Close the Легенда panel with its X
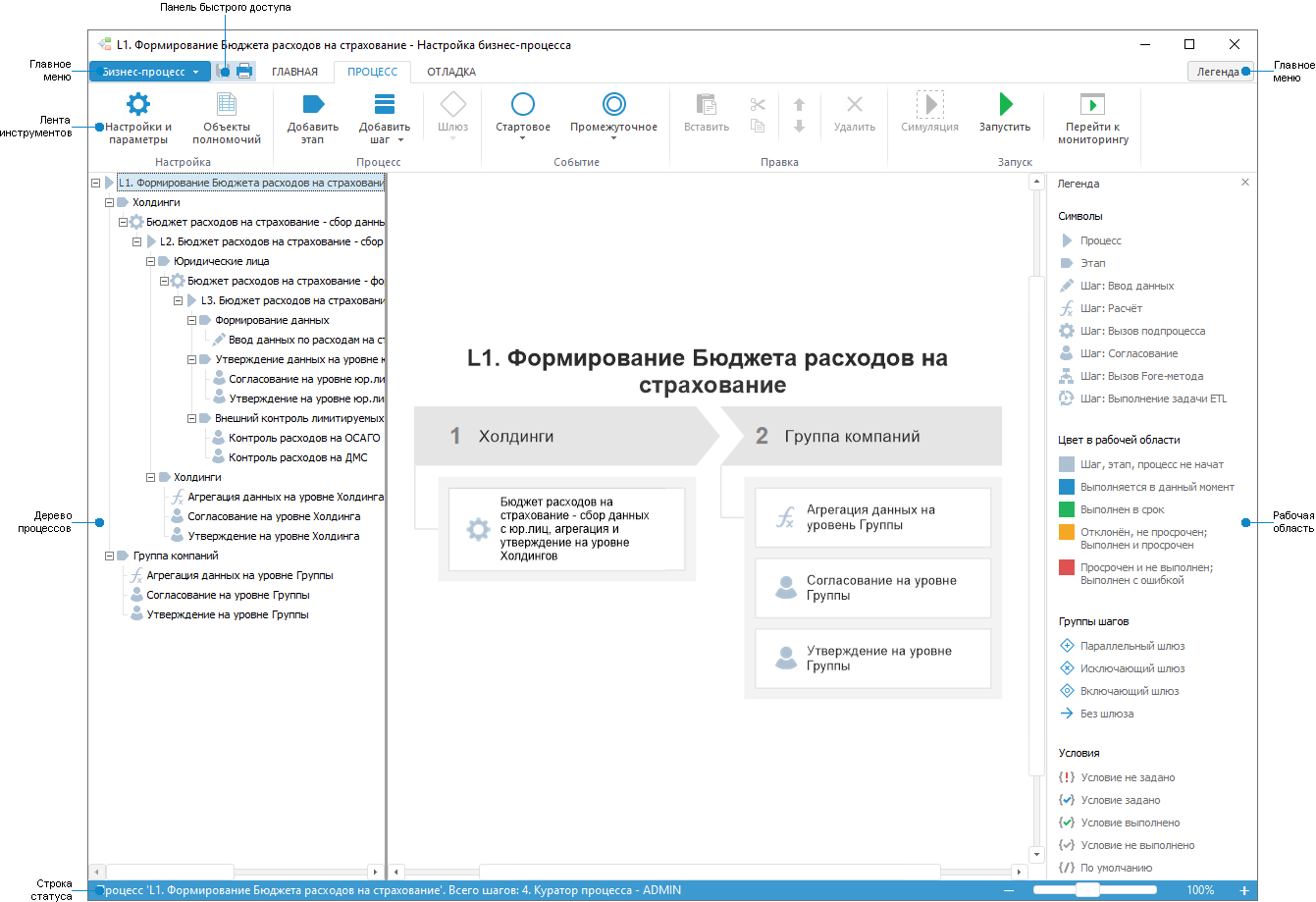Viewport: 1316px width, 902px height. pos(1245,182)
